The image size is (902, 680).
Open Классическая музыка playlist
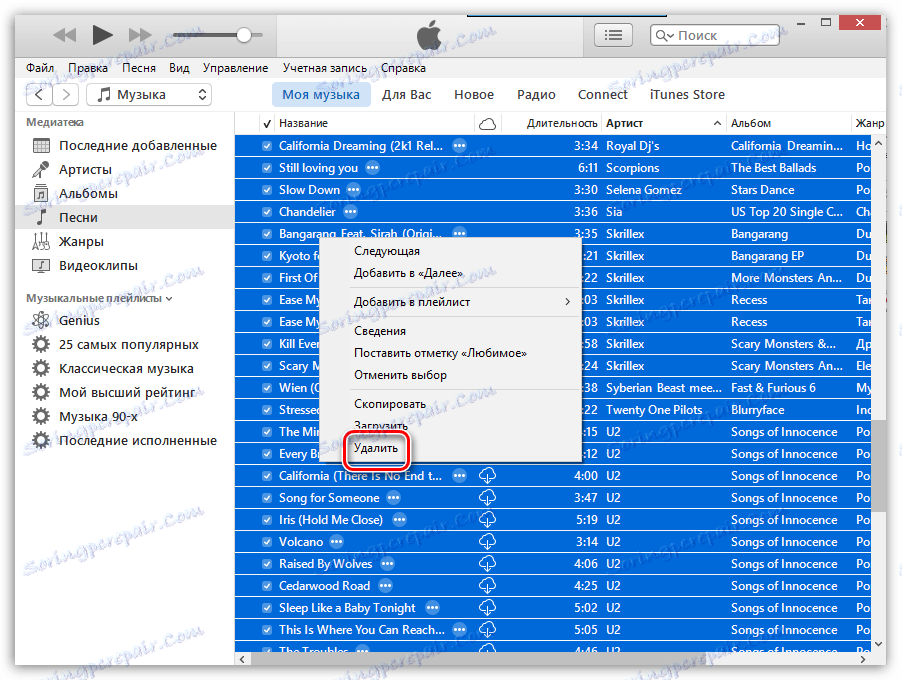[125, 369]
